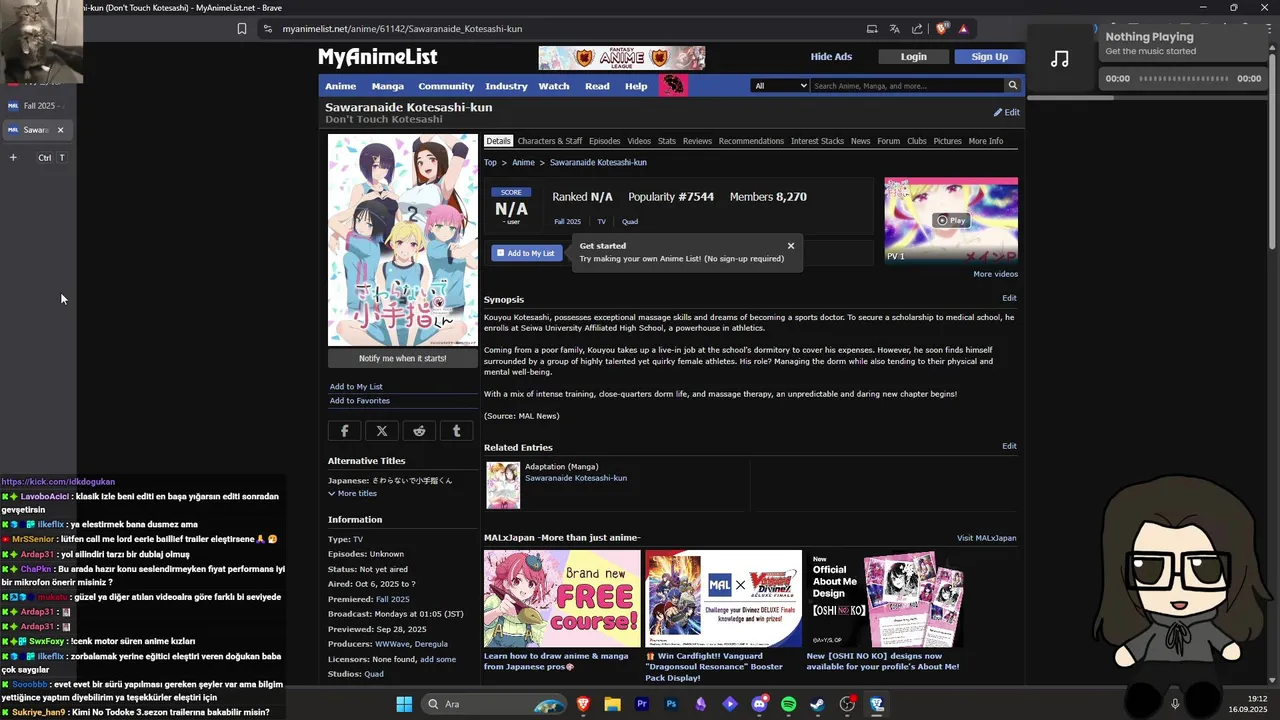The image size is (1280, 720).
Task: Open the Industry menu
Action: (506, 86)
